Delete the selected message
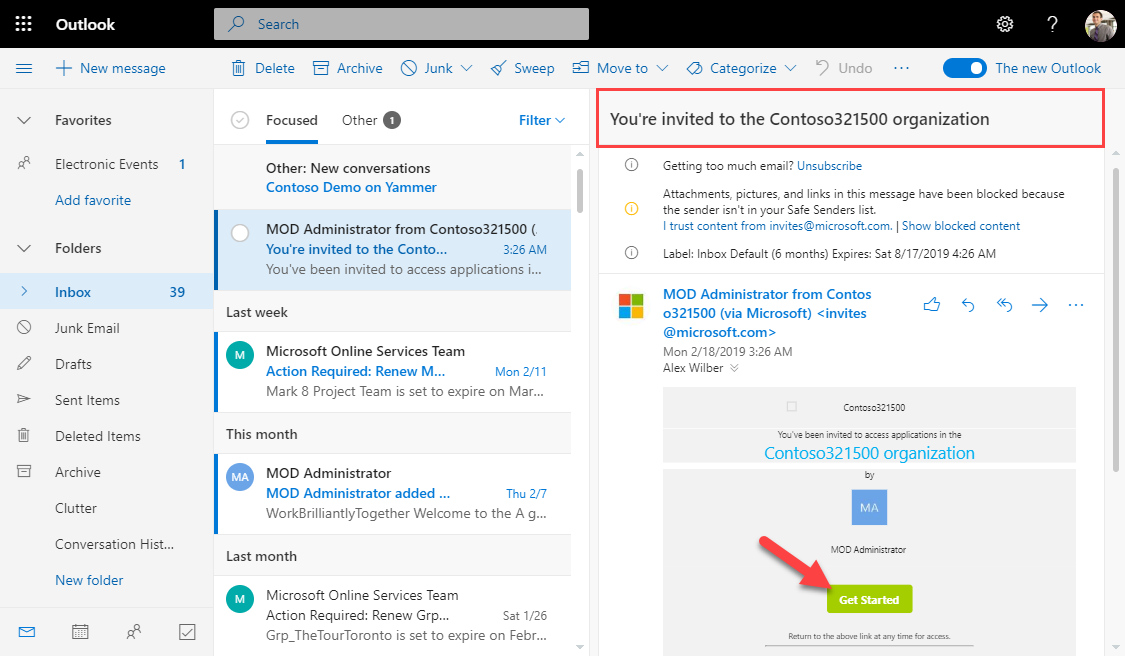1125x656 pixels. click(x=263, y=68)
